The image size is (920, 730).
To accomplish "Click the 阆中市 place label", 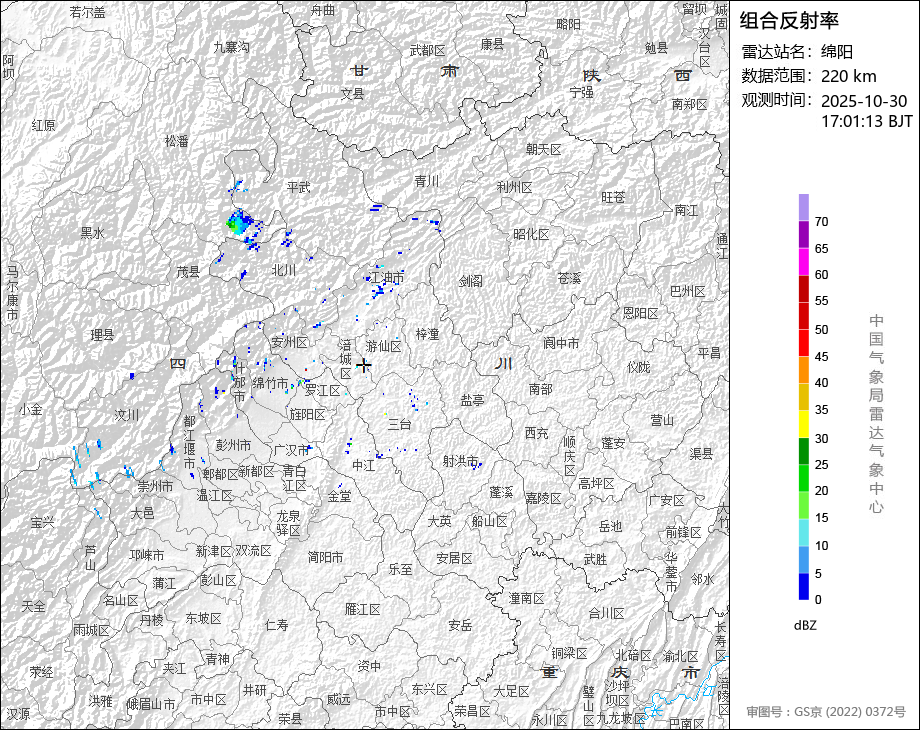I will tap(561, 343).
